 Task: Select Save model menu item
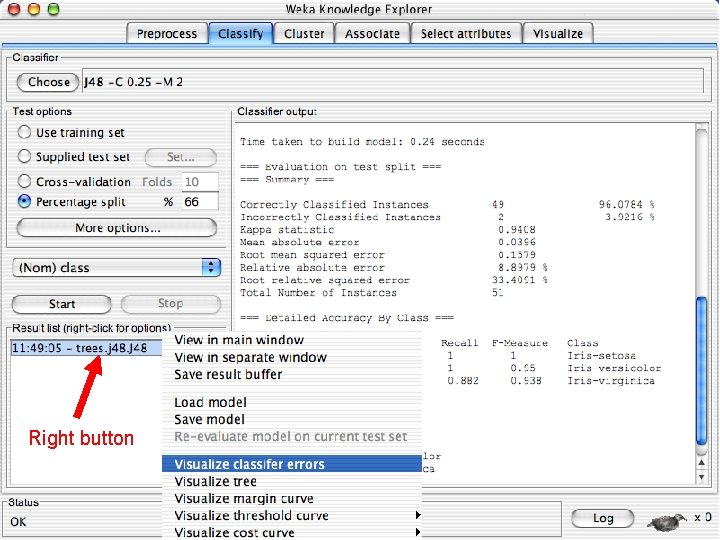[x=292, y=419]
